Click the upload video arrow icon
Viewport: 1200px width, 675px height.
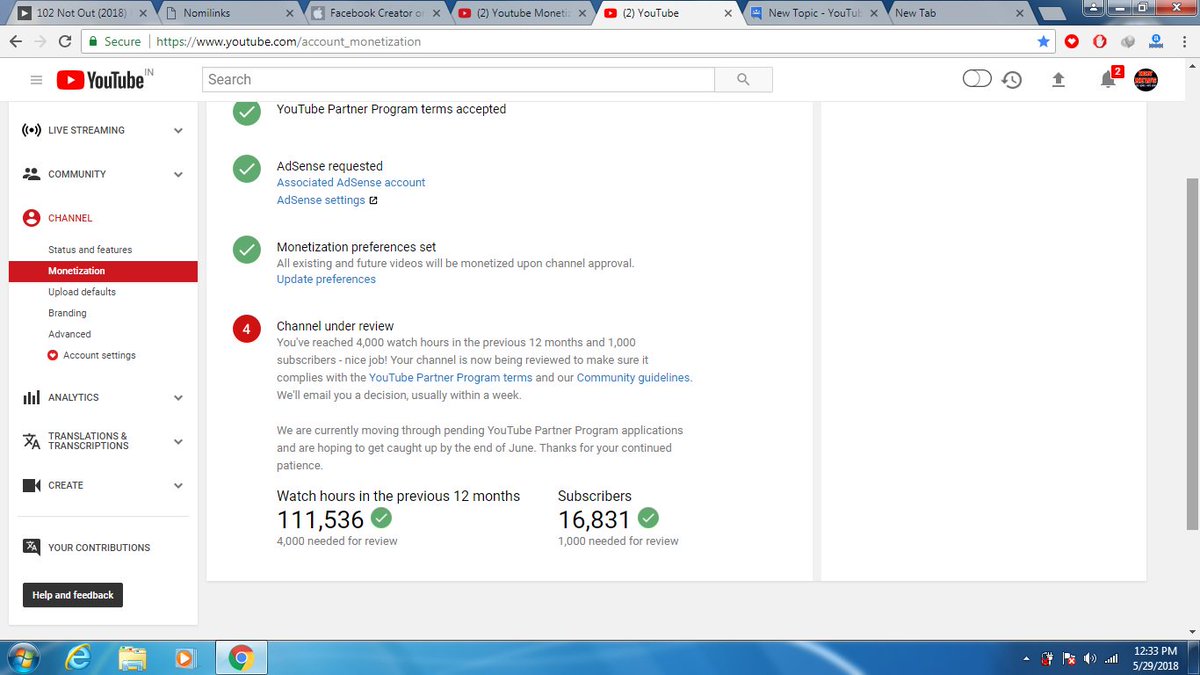(x=1059, y=80)
